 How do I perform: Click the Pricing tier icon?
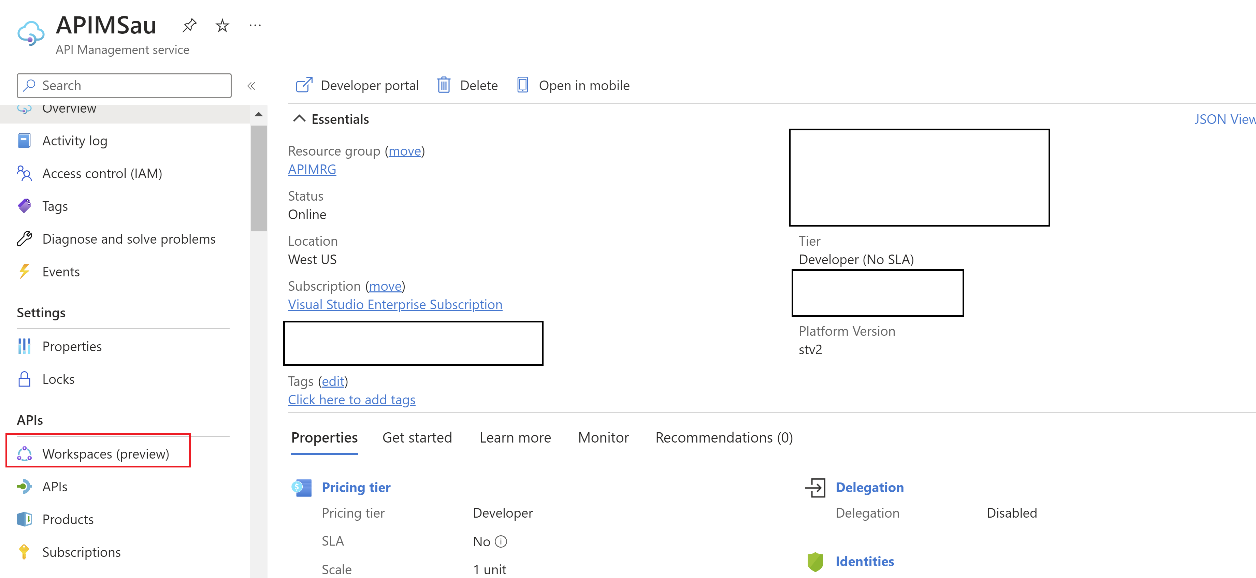(301, 488)
